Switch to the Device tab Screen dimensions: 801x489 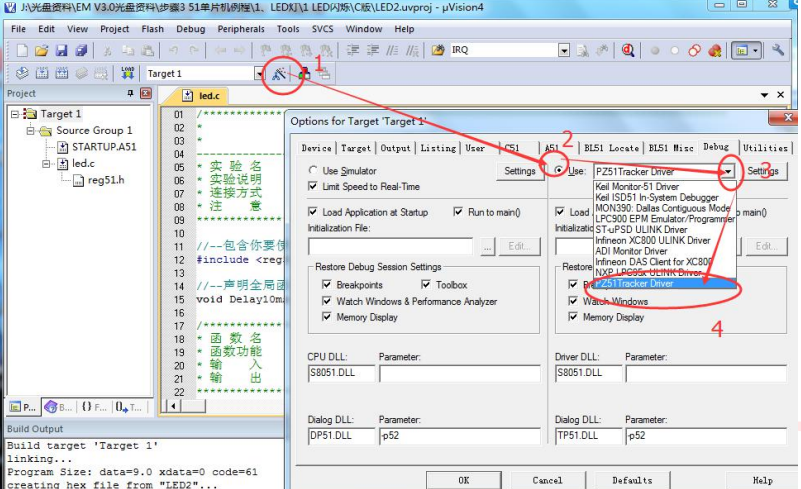pyautogui.click(x=316, y=148)
